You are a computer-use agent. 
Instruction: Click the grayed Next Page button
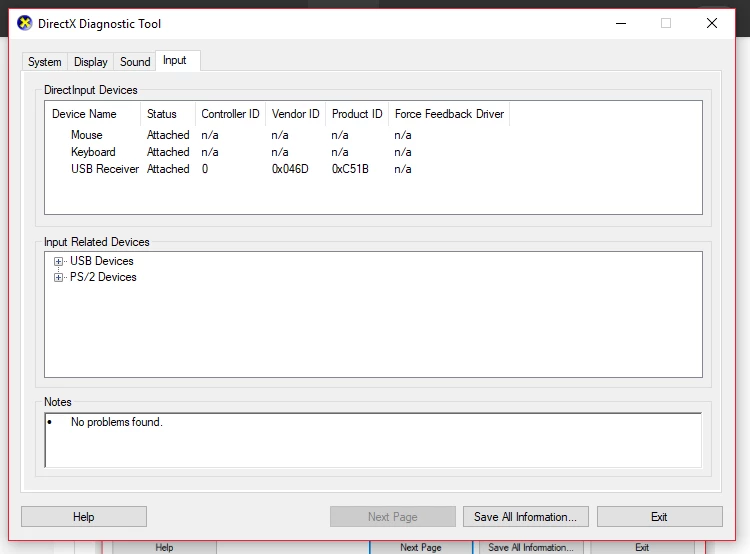[x=393, y=517]
